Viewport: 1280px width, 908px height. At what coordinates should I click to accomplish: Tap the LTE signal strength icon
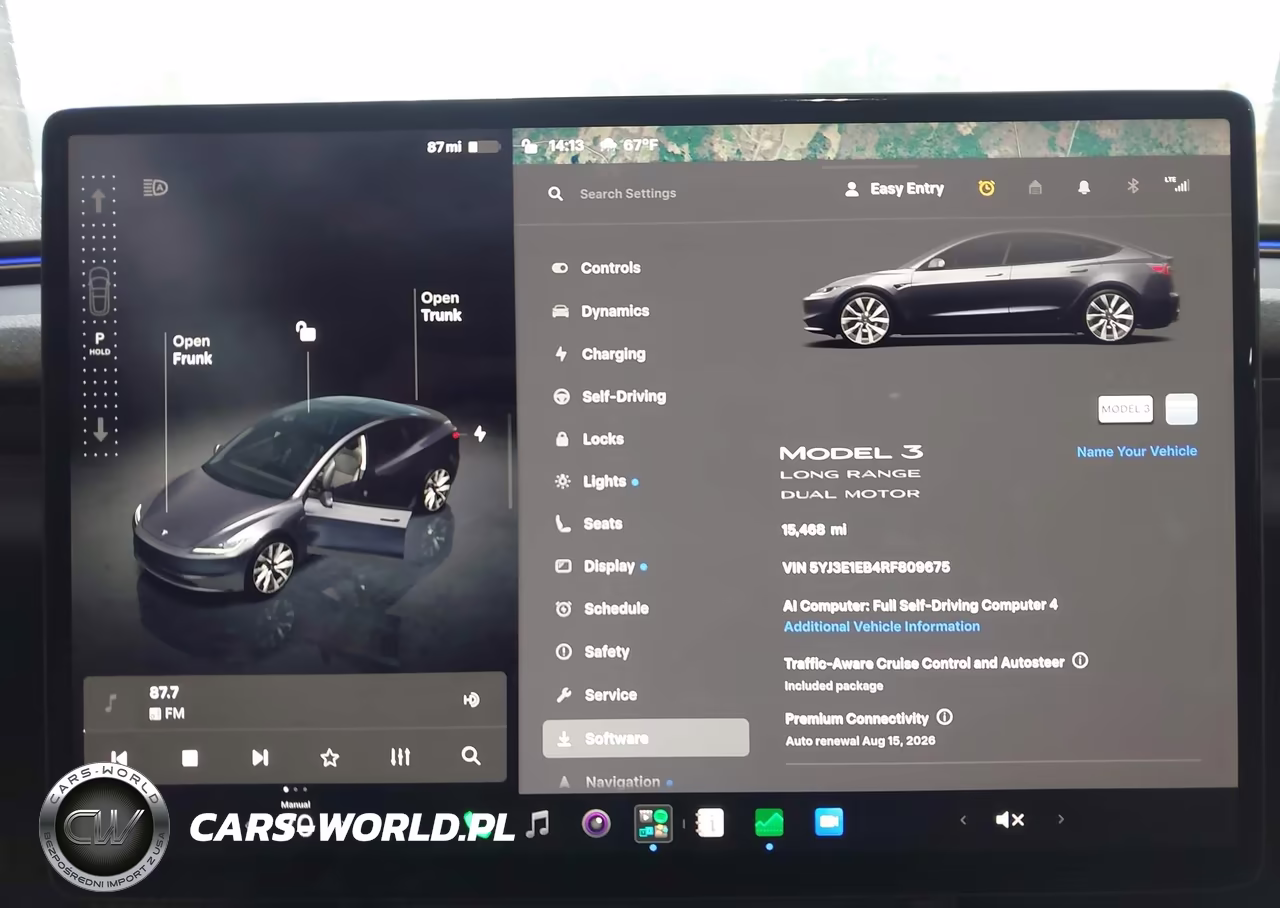1177,184
